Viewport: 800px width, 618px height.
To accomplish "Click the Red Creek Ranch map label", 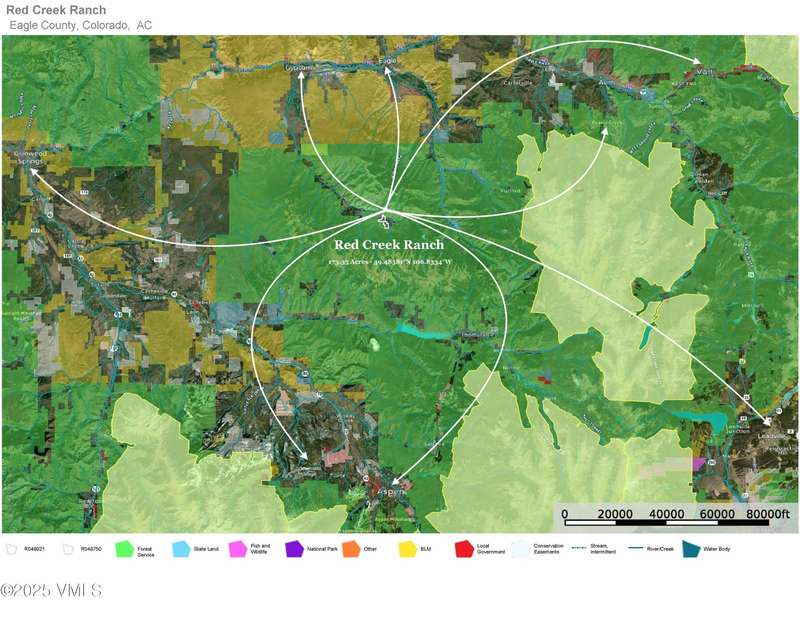I will (x=389, y=243).
